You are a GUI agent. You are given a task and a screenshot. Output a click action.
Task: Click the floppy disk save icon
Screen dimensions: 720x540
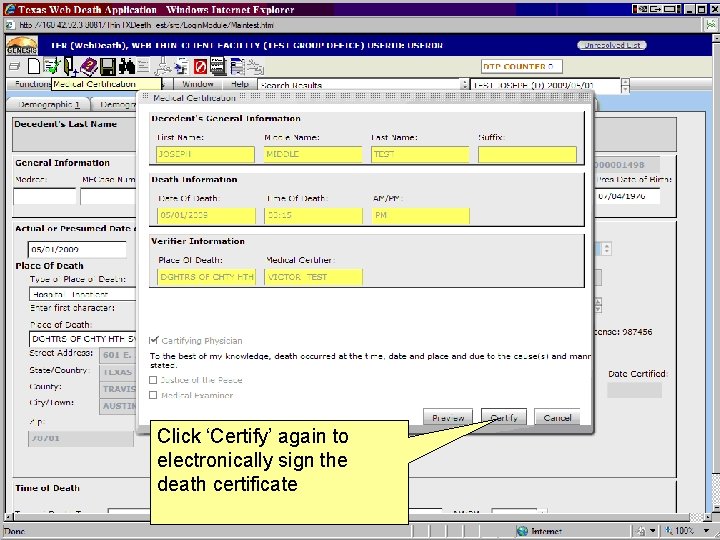click(x=108, y=67)
